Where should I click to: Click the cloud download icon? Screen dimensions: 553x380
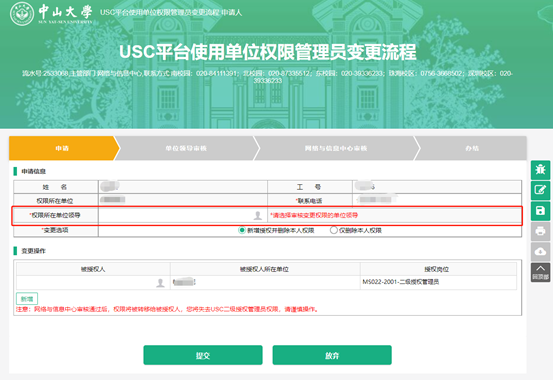[x=540, y=252]
